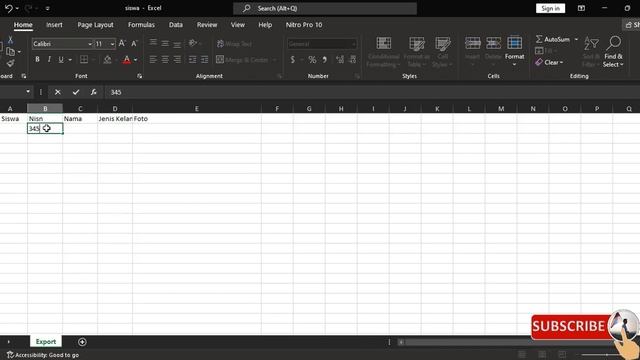Click the Copy icon
Viewport: 640px width, 360px height.
click(11, 52)
